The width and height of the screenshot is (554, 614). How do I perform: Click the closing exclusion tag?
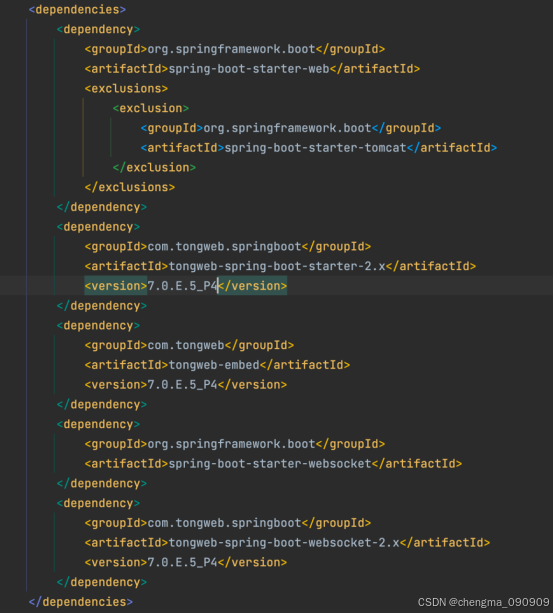click(154, 168)
